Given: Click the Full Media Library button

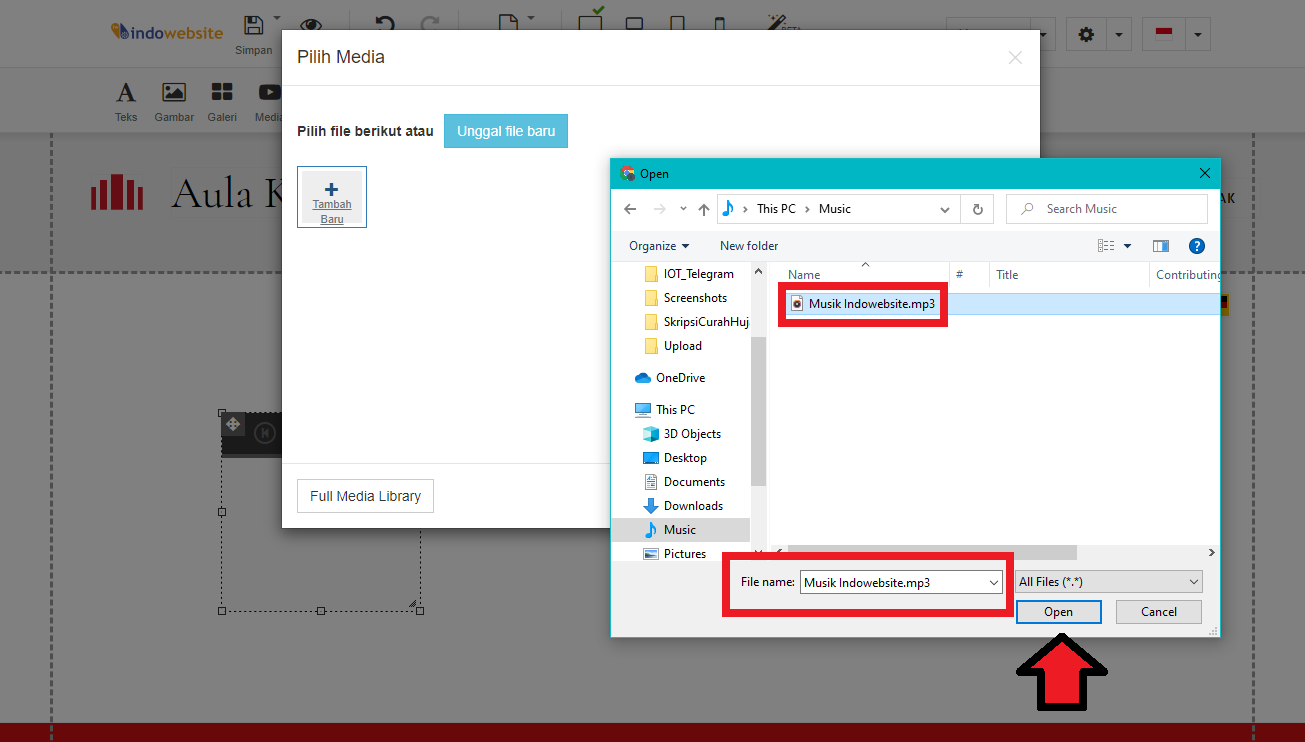Looking at the screenshot, I should coord(365,496).
